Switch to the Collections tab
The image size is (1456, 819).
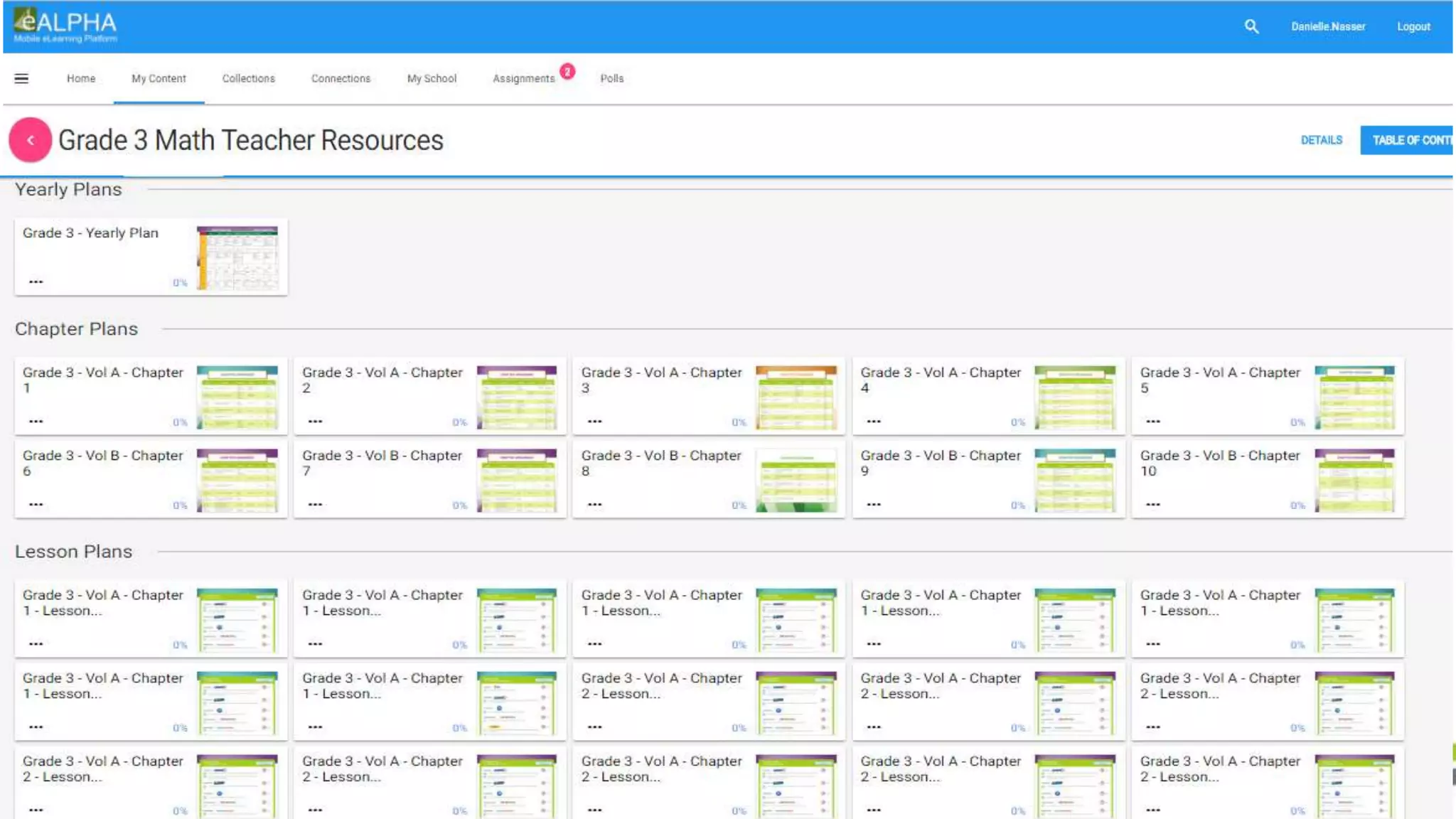click(248, 78)
